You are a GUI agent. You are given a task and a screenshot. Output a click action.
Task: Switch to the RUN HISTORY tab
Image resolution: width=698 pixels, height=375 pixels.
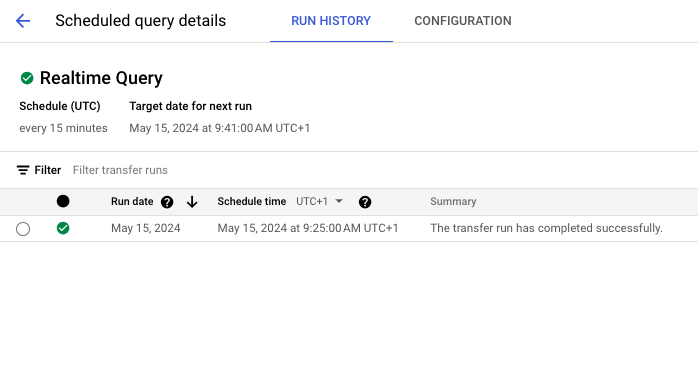pyautogui.click(x=331, y=21)
